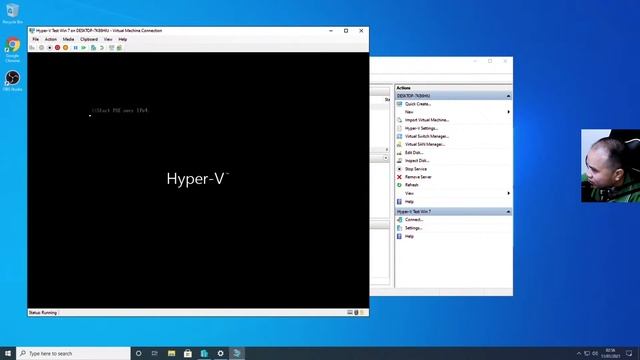
Task: Open OBS Studio desktop shortcut
Action: (13, 80)
